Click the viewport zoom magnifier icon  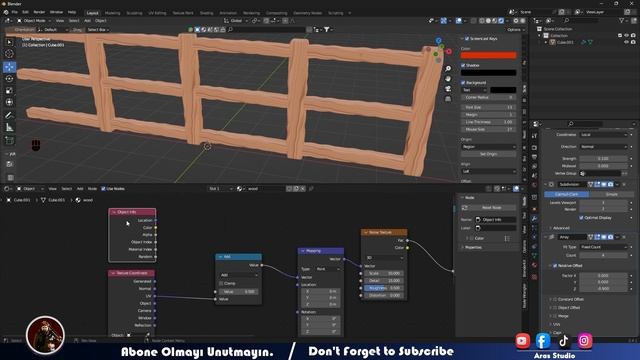click(448, 69)
